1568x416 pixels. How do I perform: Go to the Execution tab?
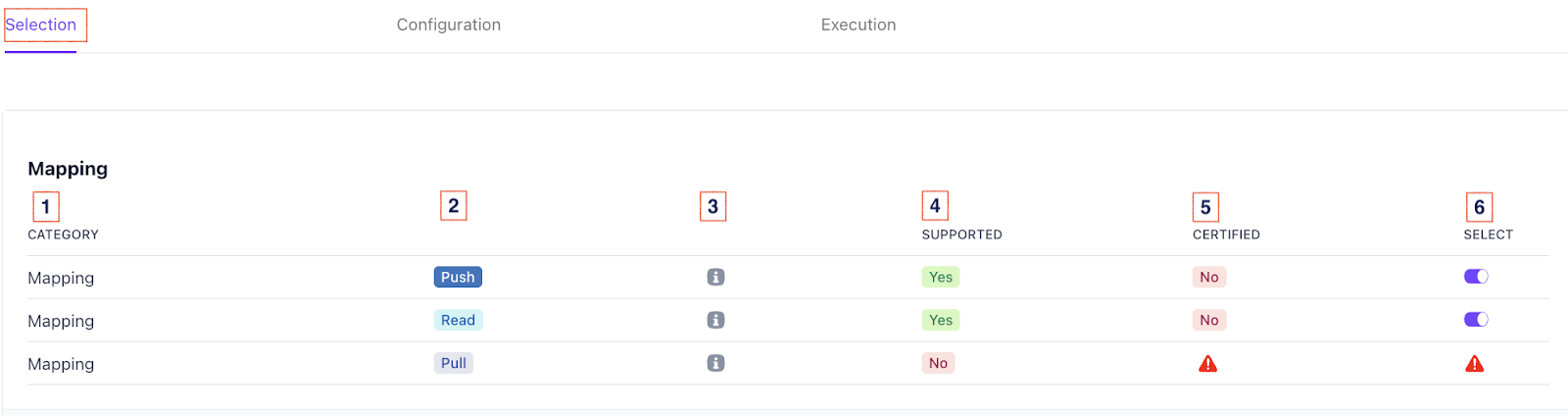[858, 26]
